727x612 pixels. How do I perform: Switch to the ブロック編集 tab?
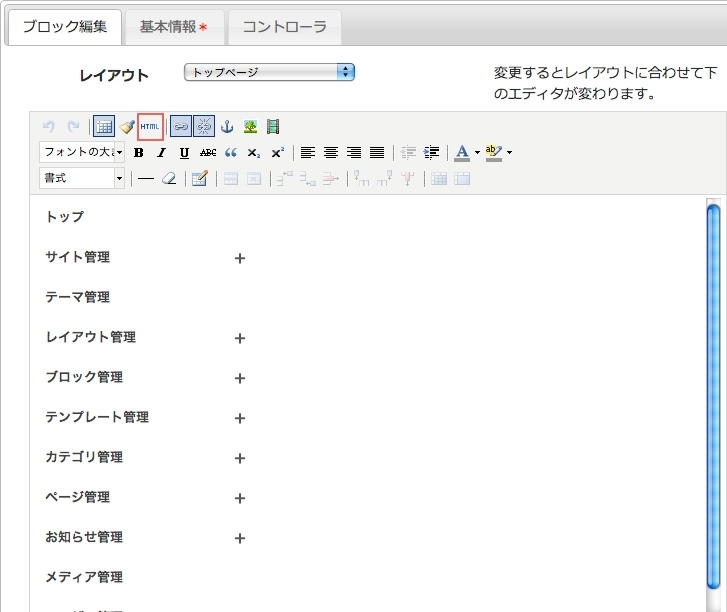pos(65,27)
